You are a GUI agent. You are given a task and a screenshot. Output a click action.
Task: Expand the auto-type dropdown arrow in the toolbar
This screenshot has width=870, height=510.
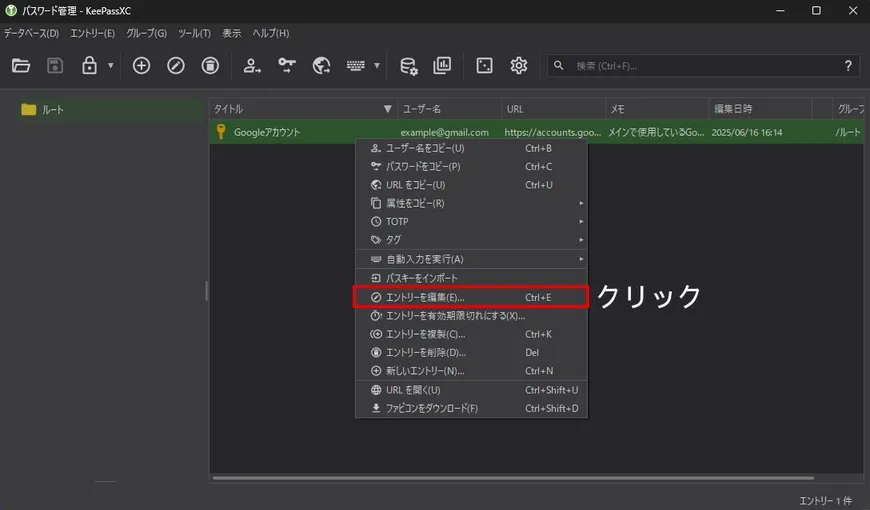(x=377, y=65)
